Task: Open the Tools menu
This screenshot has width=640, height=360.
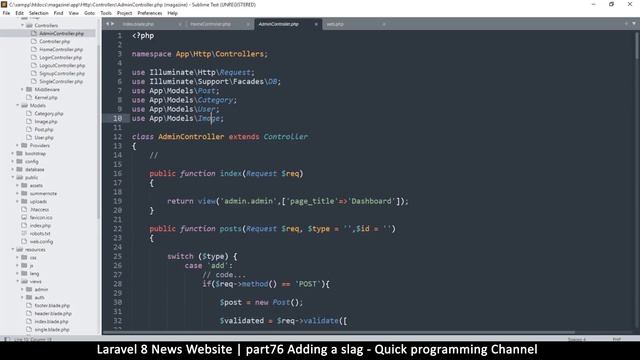Action: pos(106,13)
